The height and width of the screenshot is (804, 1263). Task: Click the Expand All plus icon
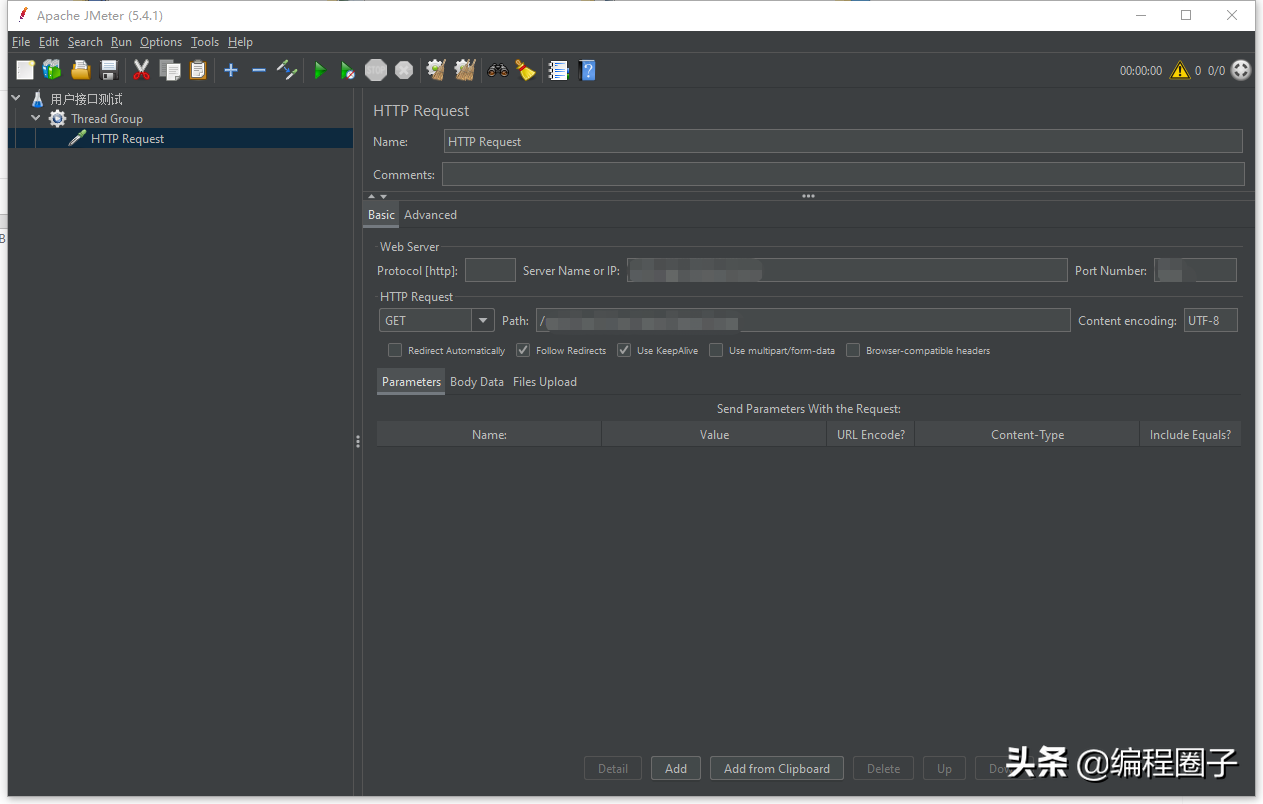click(231, 70)
